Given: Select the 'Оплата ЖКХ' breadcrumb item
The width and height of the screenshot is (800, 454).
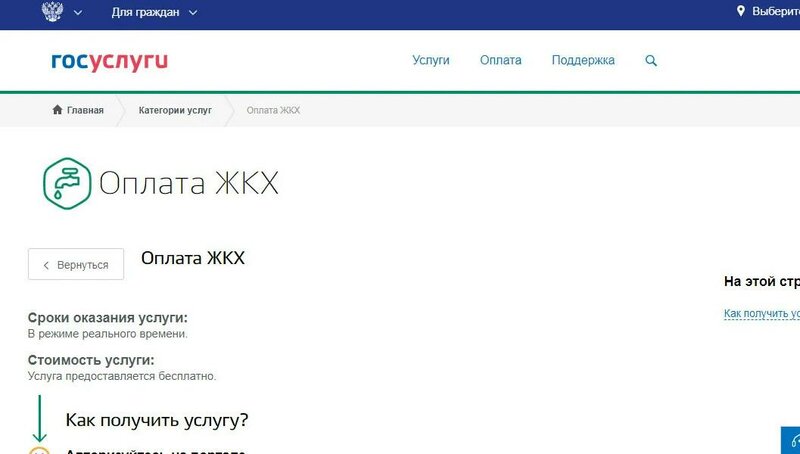Looking at the screenshot, I should pos(273,110).
